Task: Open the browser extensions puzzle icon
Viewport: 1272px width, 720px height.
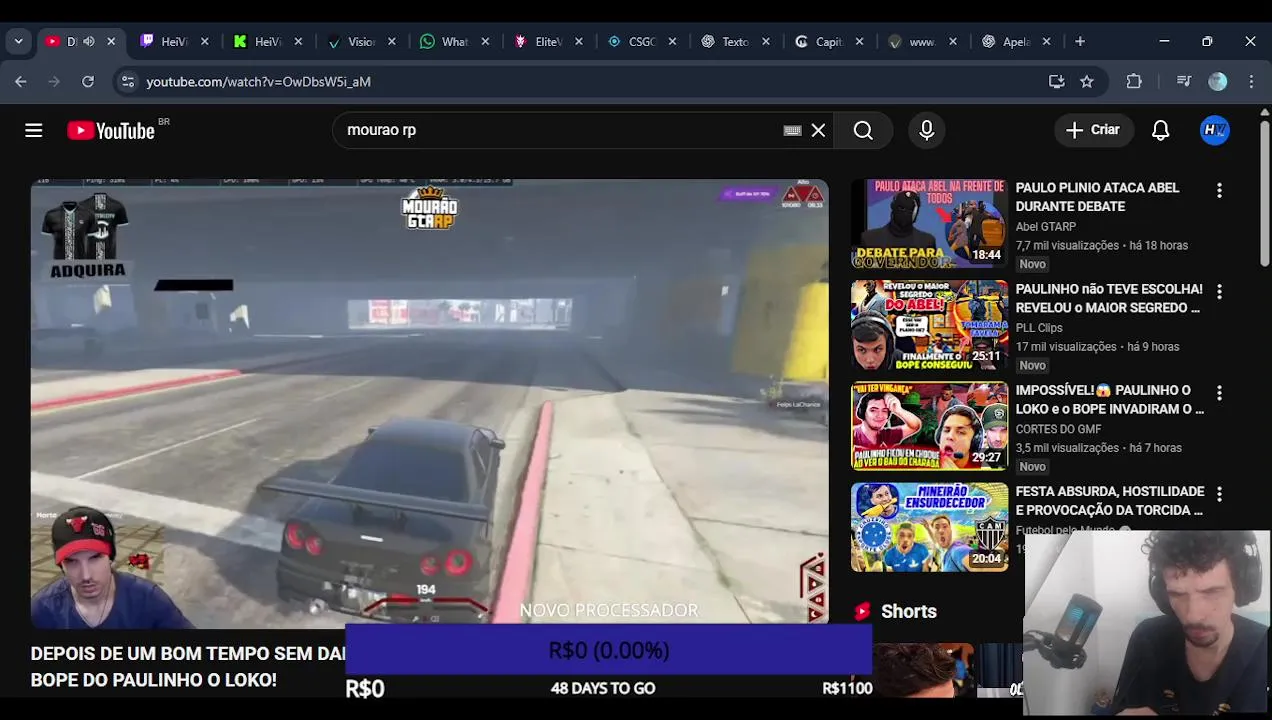Action: click(x=1134, y=82)
